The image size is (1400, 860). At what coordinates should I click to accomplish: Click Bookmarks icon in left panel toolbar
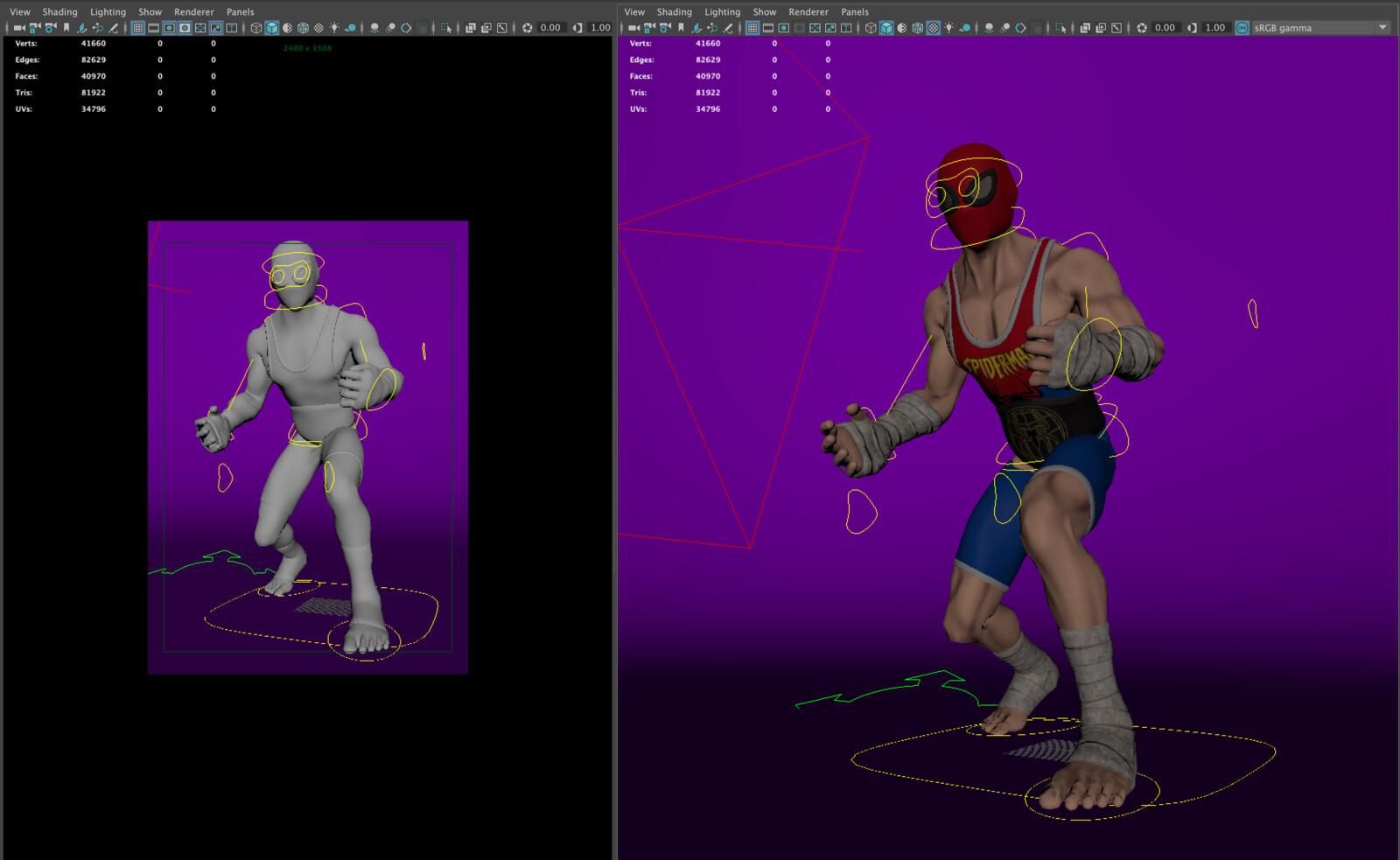pos(66,28)
